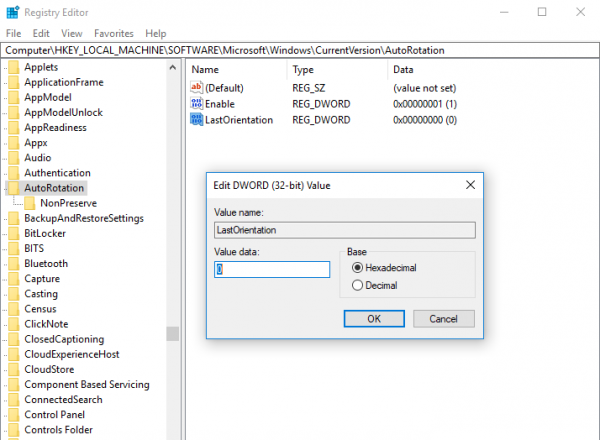Click the NonPreserve subfolder icon
Screen dimensions: 600x440
coord(30,203)
